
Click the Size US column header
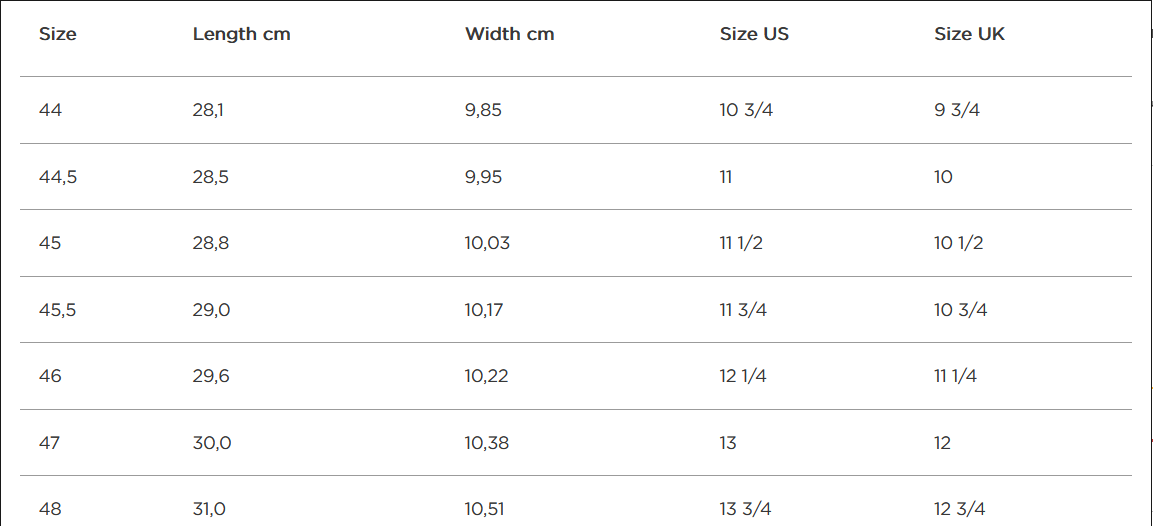(754, 34)
